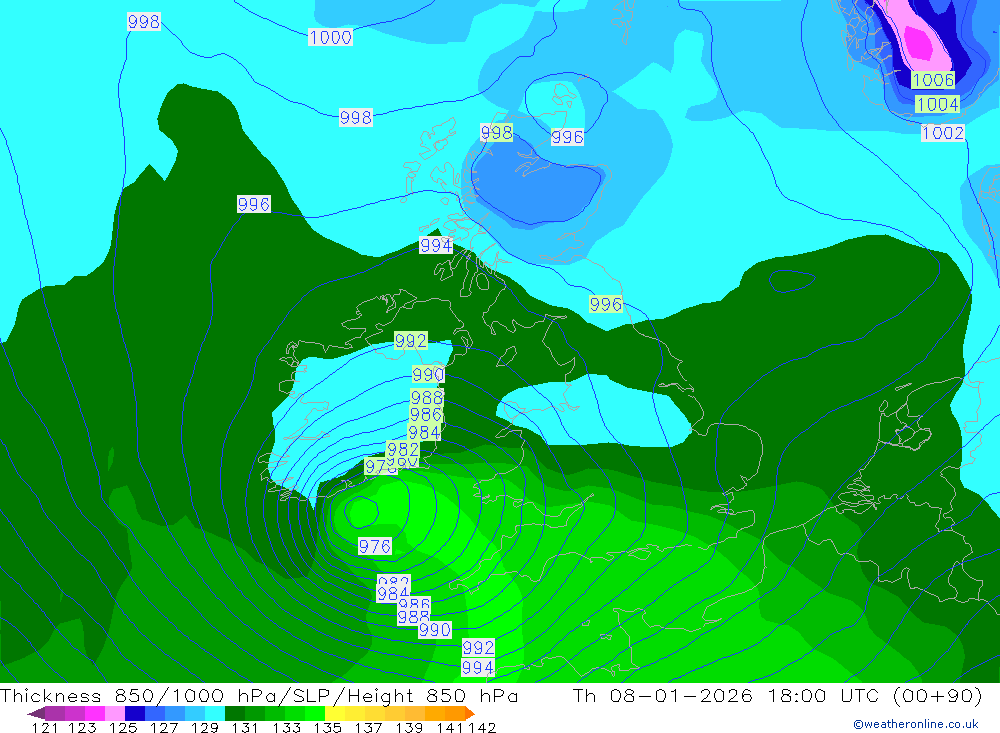Screen dimensions: 1000x733
Task: Click the 986 label with green background
Action: point(425,415)
